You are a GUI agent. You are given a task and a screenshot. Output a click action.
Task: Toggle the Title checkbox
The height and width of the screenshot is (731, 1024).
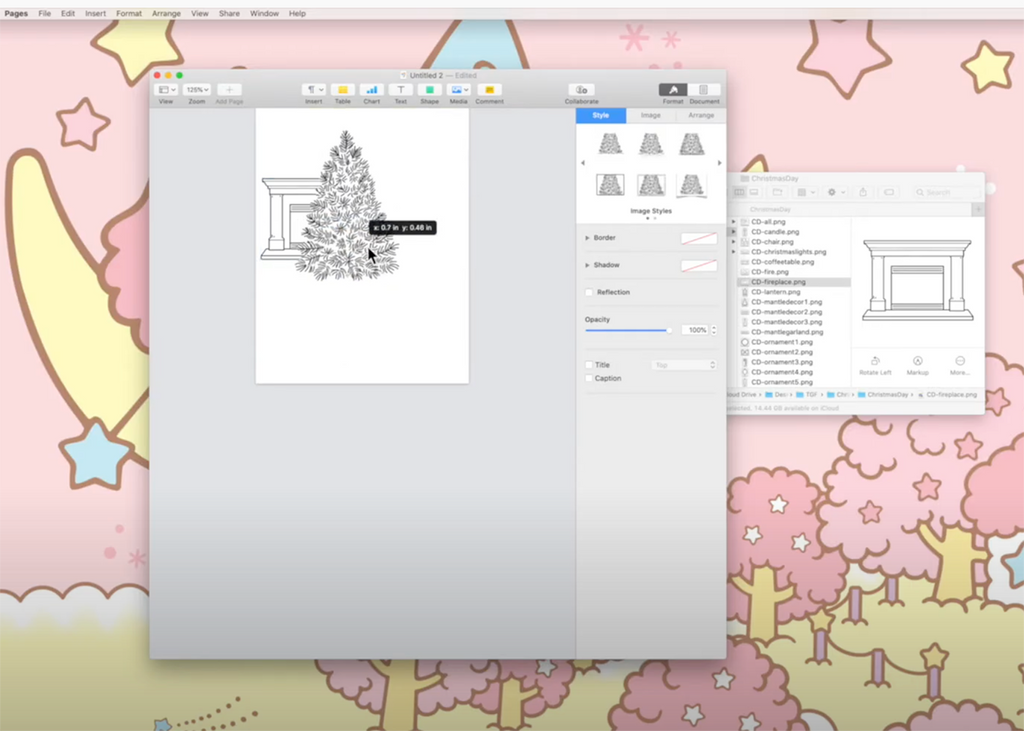(x=589, y=365)
